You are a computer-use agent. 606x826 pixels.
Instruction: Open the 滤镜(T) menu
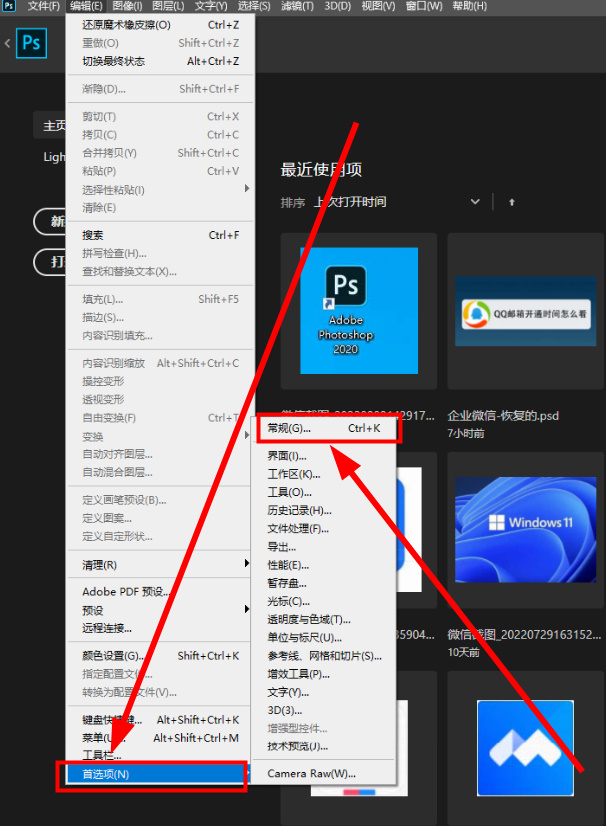[x=297, y=6]
